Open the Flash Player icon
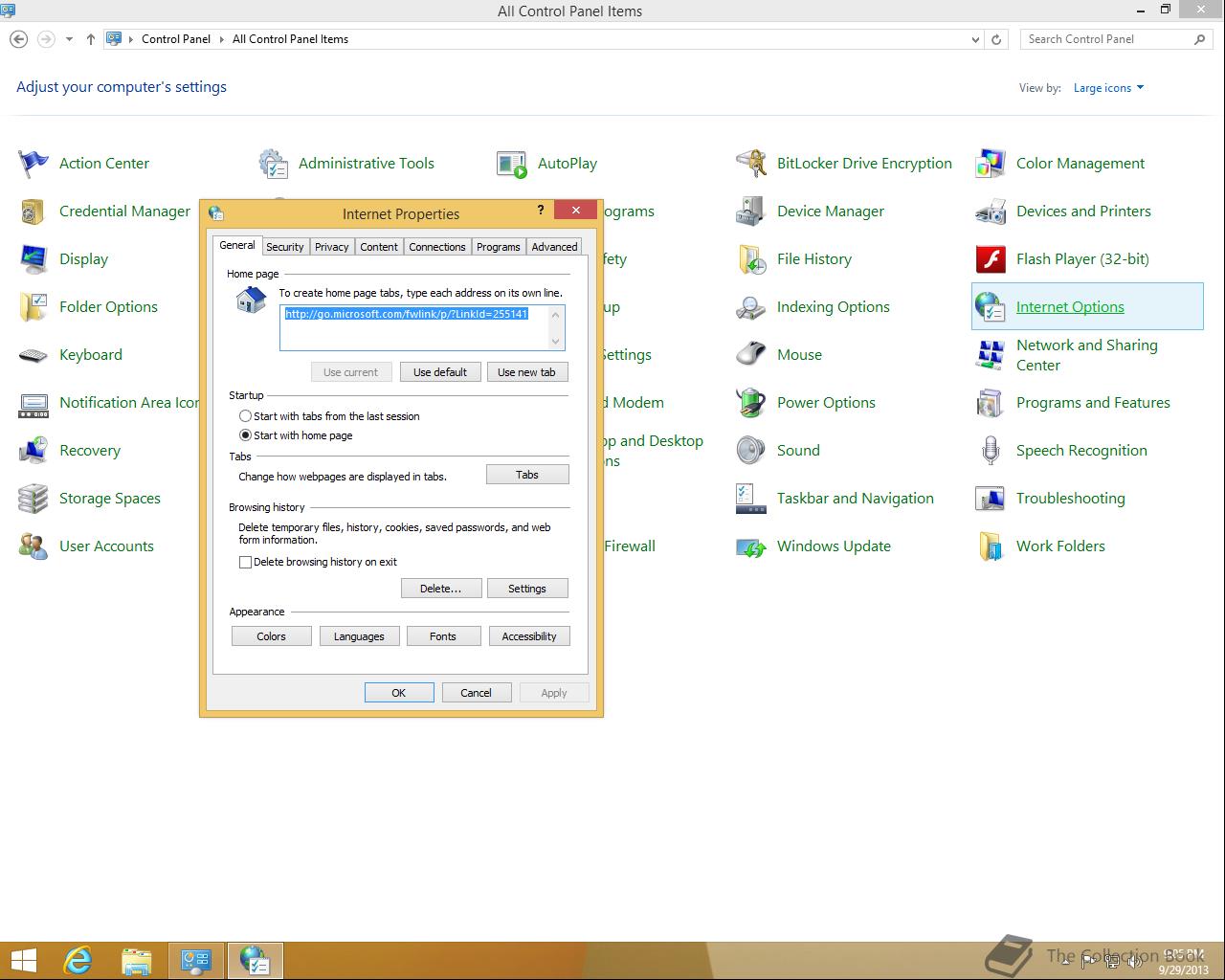Viewport: 1225px width, 980px height. click(991, 259)
